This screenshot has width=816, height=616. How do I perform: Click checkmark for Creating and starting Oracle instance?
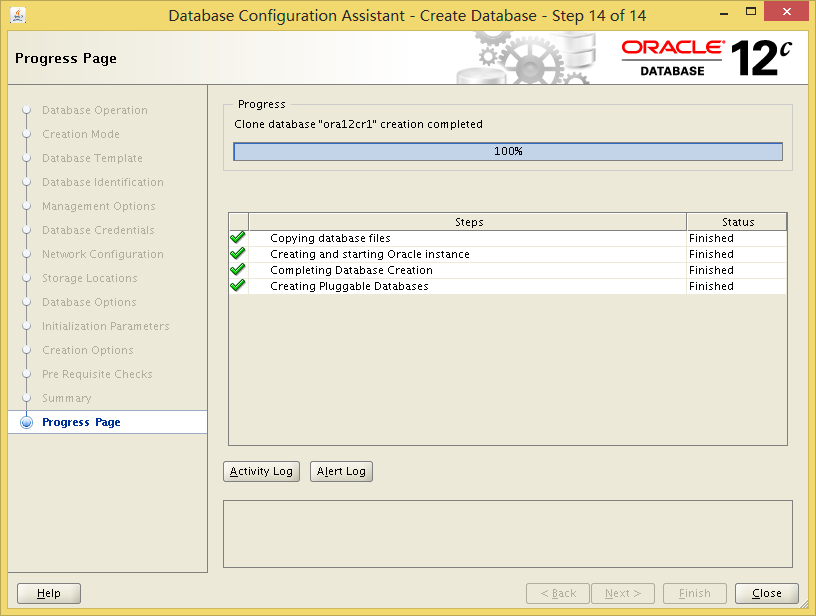click(x=238, y=254)
